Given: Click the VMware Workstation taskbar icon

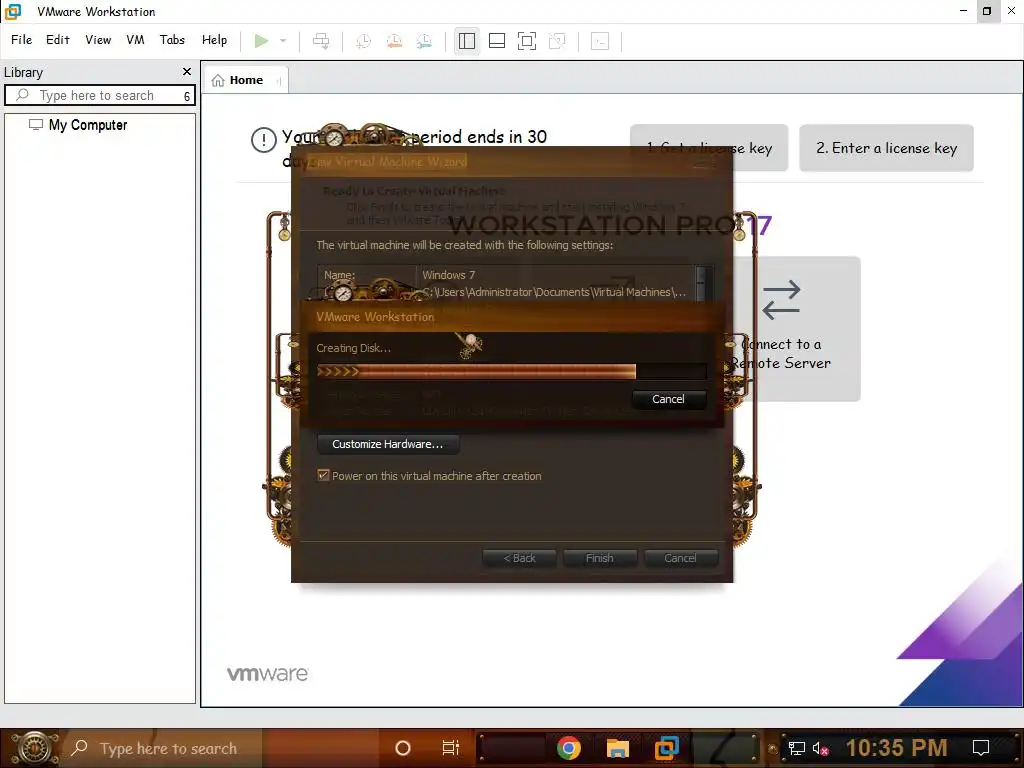Looking at the screenshot, I should pos(667,748).
